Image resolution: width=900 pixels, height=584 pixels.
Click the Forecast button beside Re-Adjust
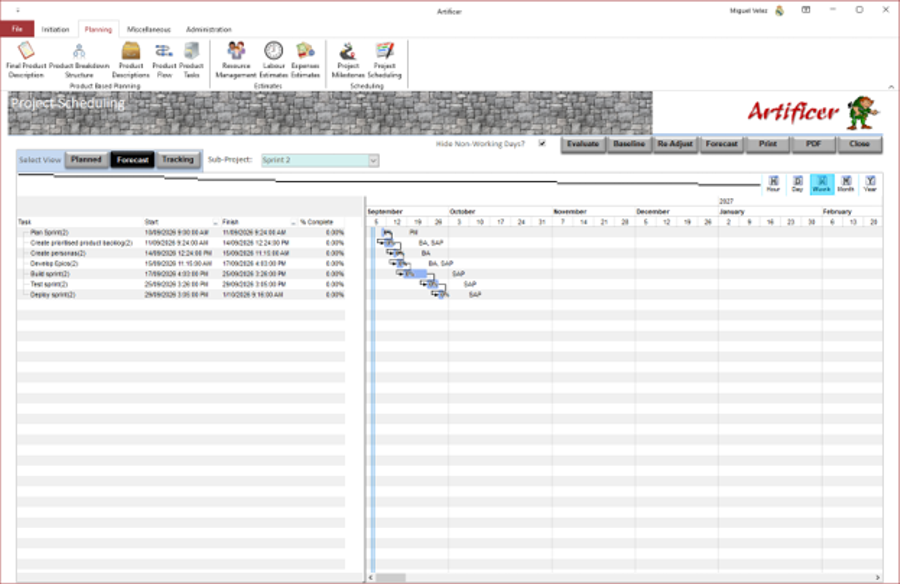click(721, 144)
